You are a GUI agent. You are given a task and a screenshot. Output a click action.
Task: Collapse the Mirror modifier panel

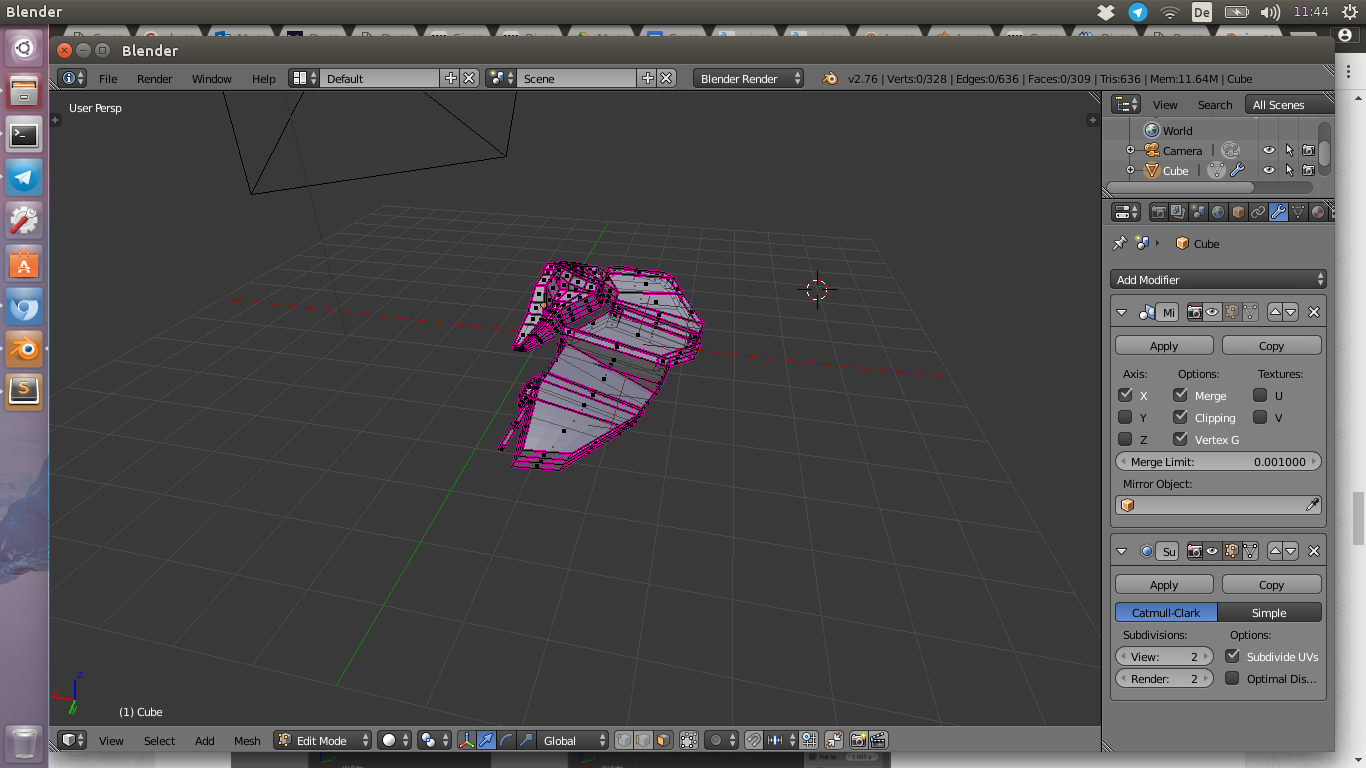click(1121, 312)
